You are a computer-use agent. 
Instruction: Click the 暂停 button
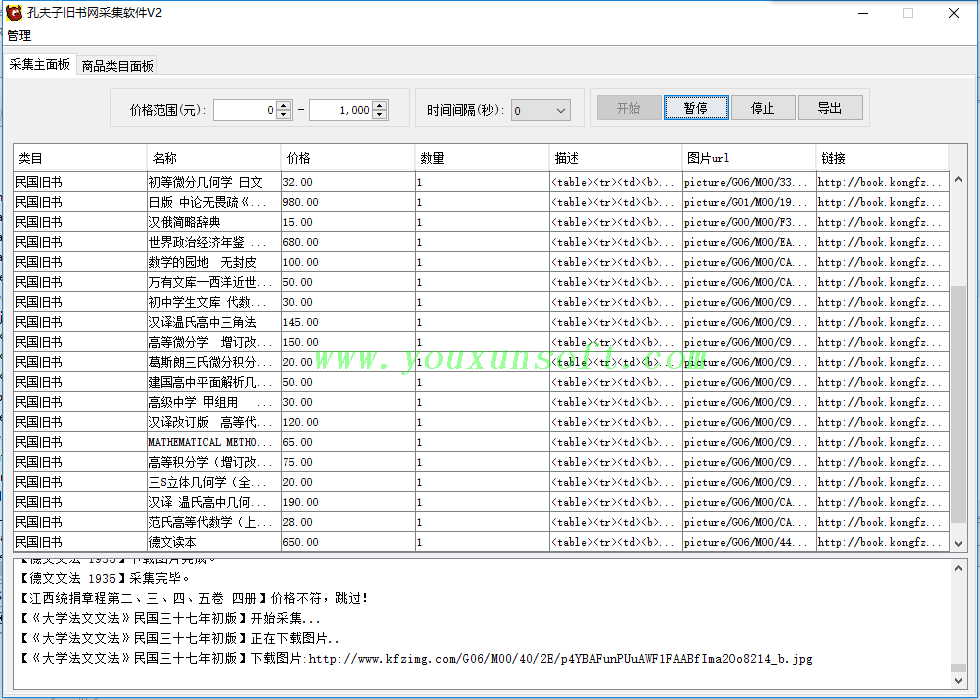[696, 108]
